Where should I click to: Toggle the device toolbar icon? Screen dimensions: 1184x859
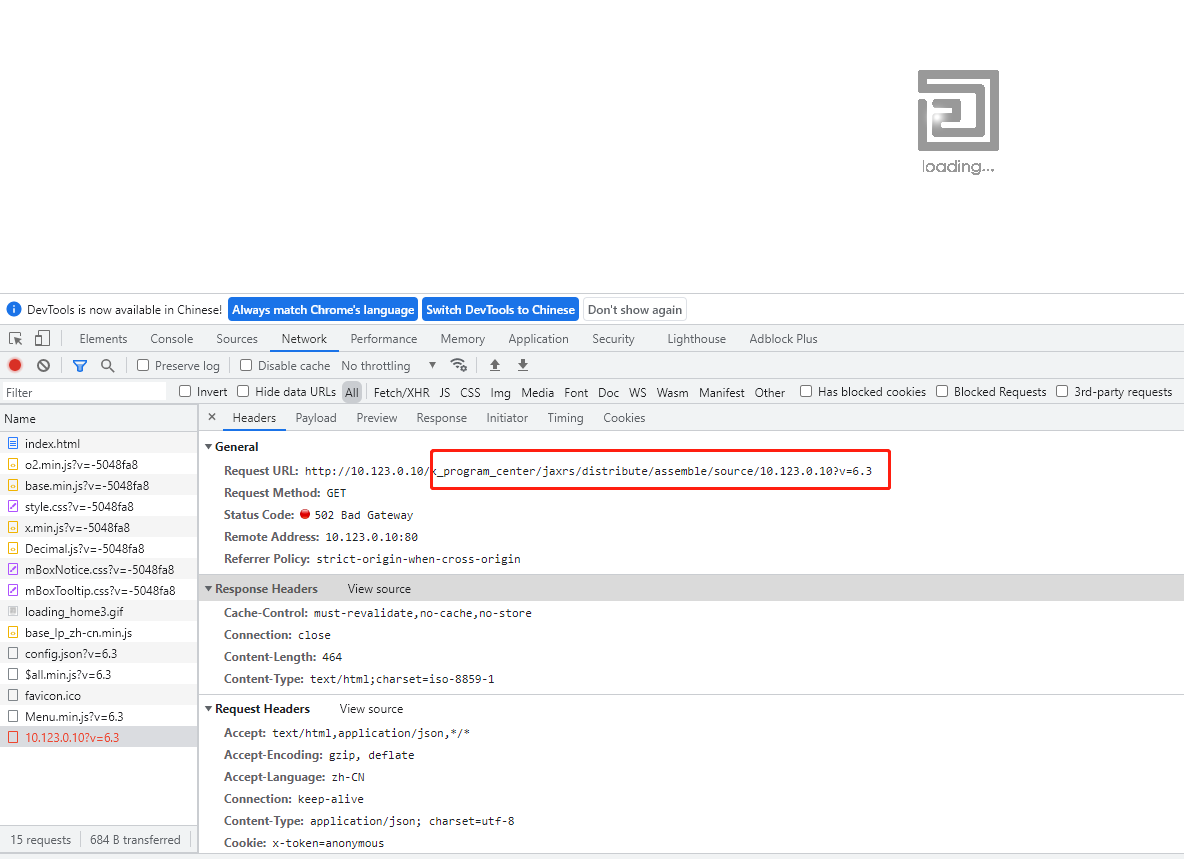click(x=42, y=339)
